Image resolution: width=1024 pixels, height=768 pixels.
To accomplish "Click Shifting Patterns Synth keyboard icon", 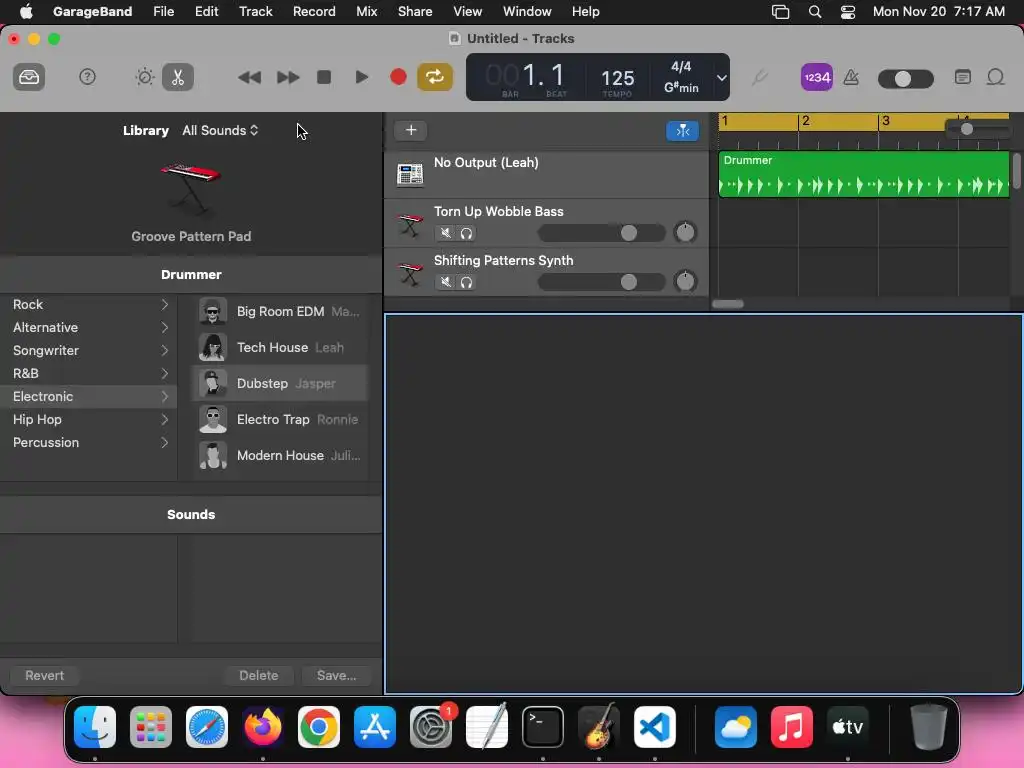I will point(410,273).
